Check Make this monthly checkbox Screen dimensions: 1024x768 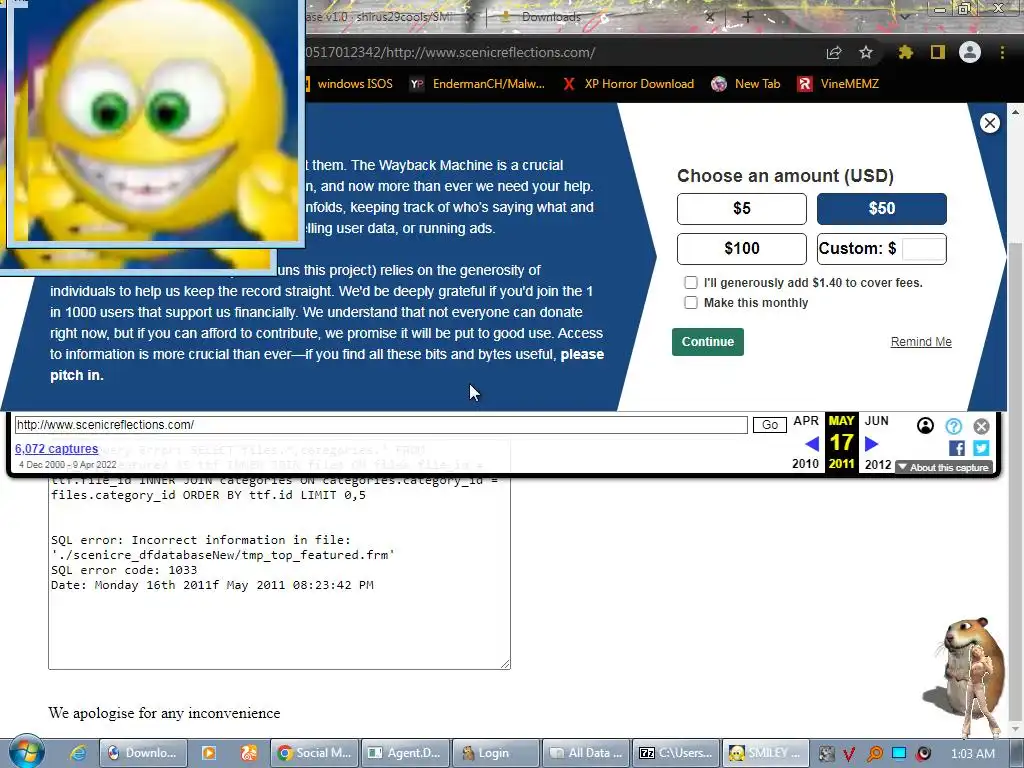point(690,302)
